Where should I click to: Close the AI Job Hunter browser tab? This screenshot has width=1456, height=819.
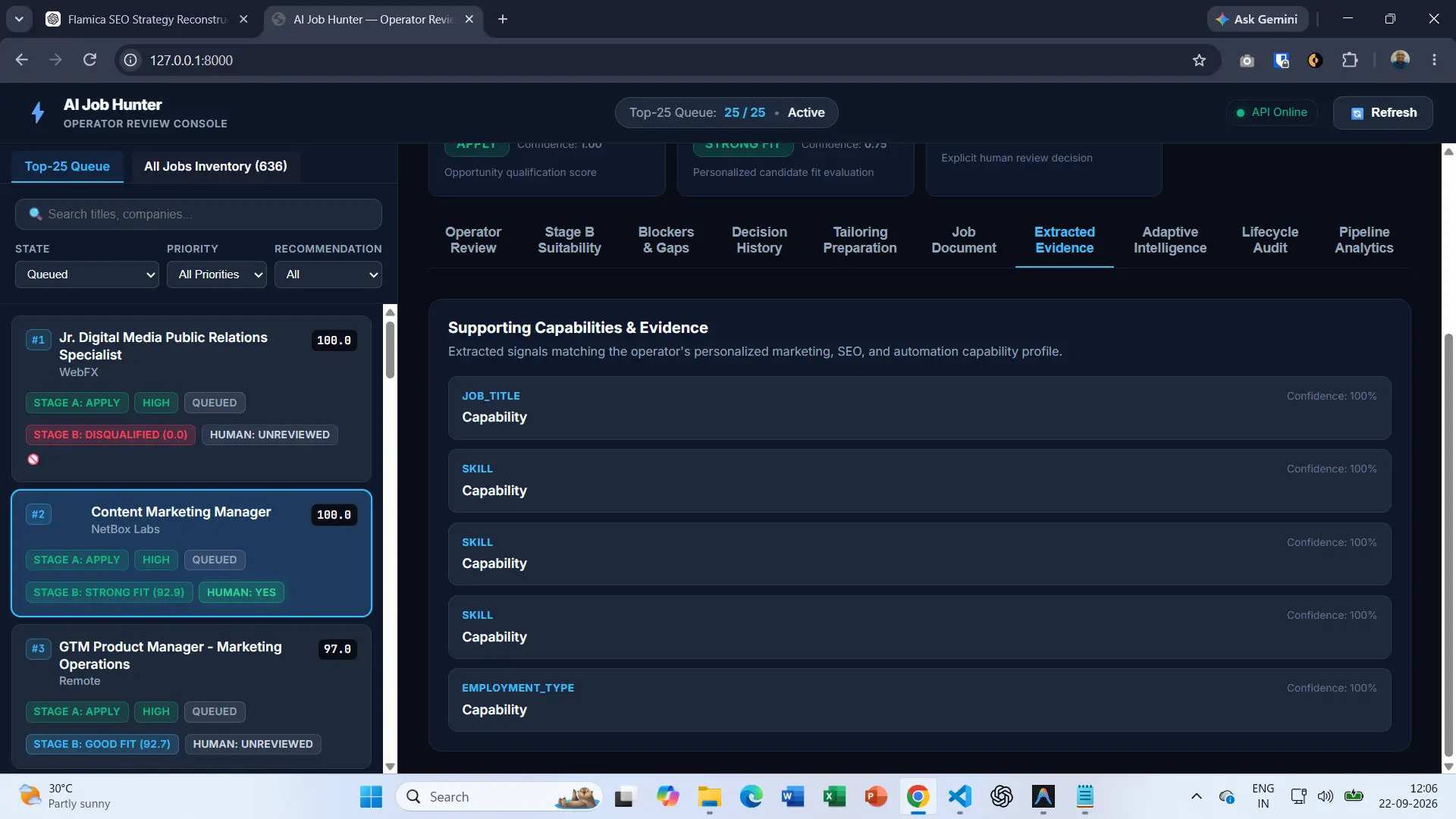(x=469, y=19)
